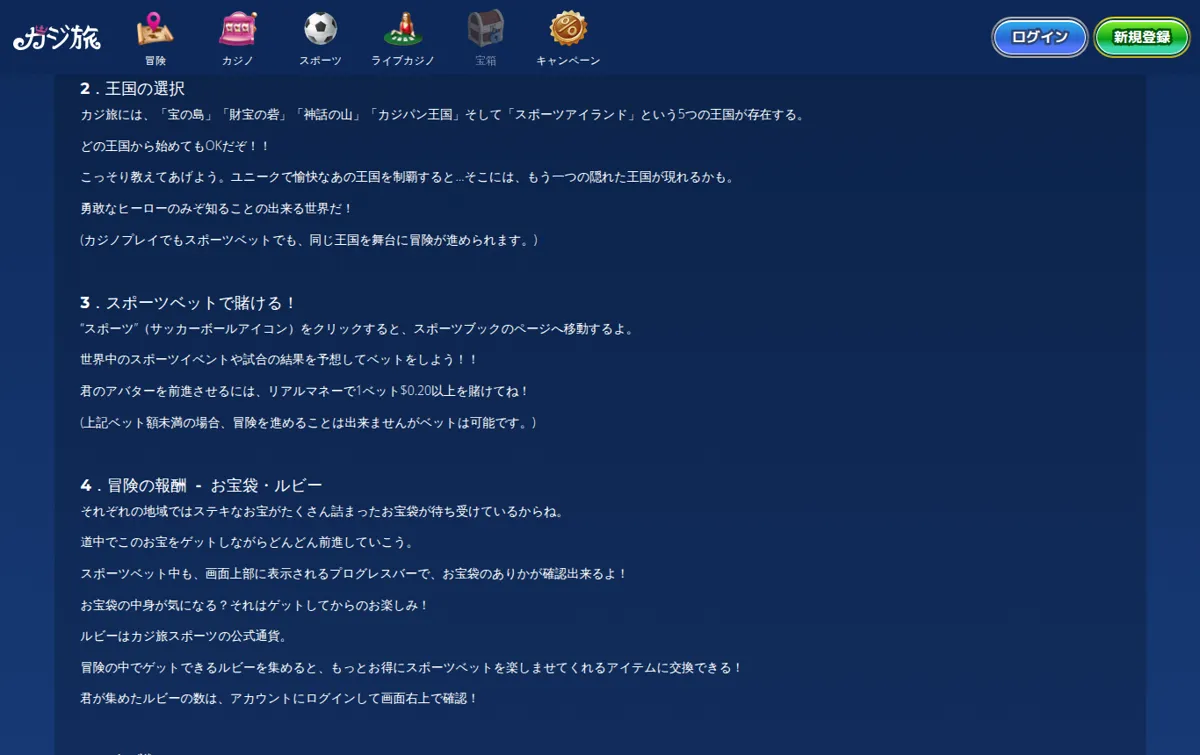Screen dimensions: 1200x755
Task: Select the カジノ menu label
Action: coord(238,61)
